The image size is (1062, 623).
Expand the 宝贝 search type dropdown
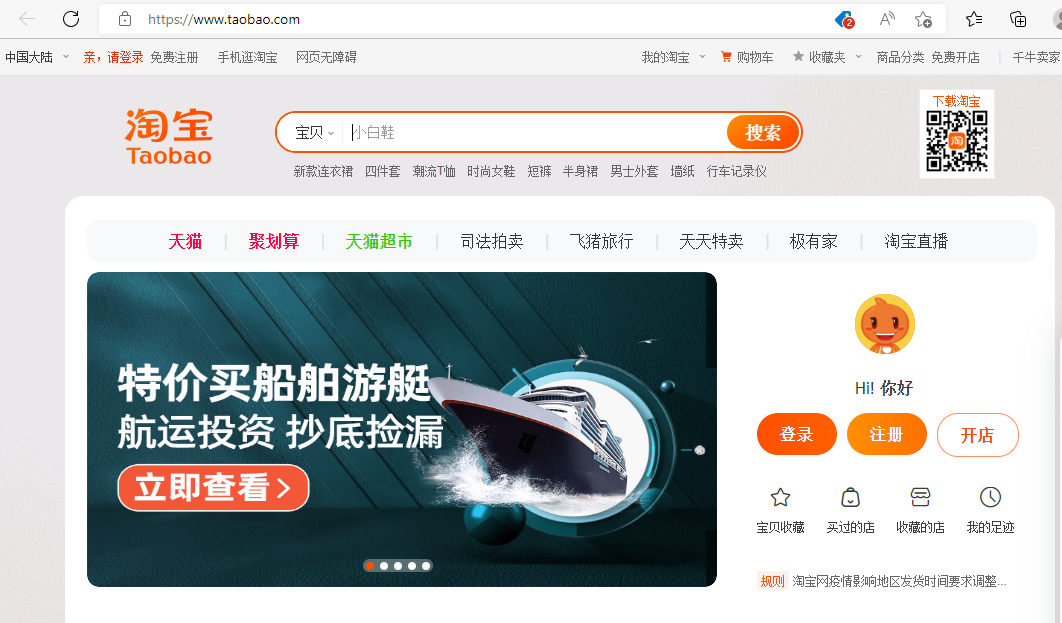pos(315,133)
